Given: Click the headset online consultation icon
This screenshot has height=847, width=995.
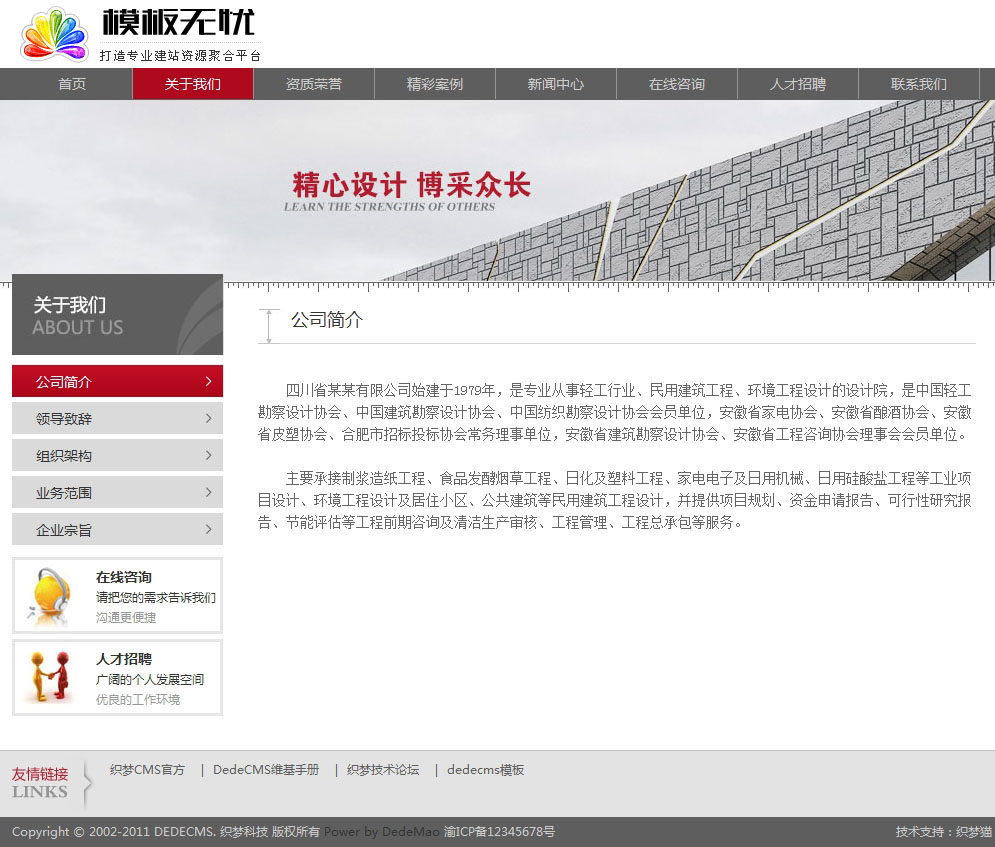Looking at the screenshot, I should click(49, 596).
